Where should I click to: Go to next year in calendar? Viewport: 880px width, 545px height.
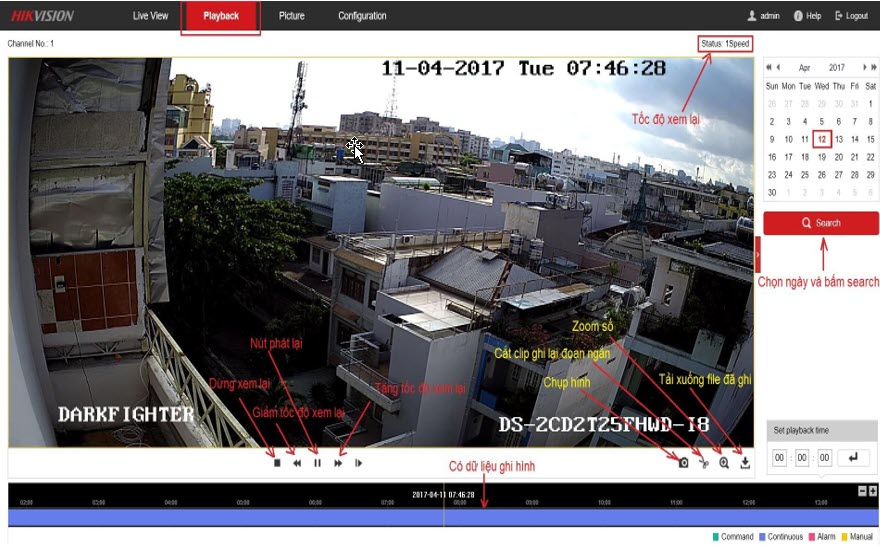click(873, 67)
